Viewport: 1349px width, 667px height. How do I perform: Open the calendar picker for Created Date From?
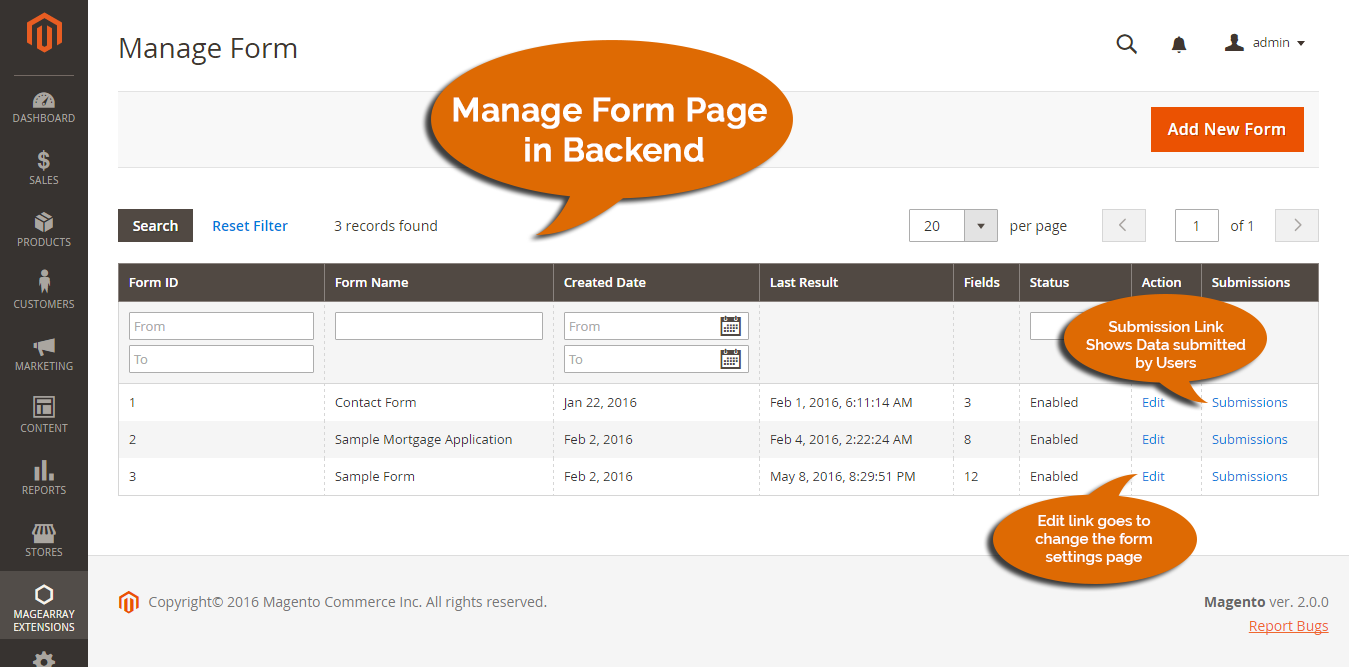(x=731, y=325)
